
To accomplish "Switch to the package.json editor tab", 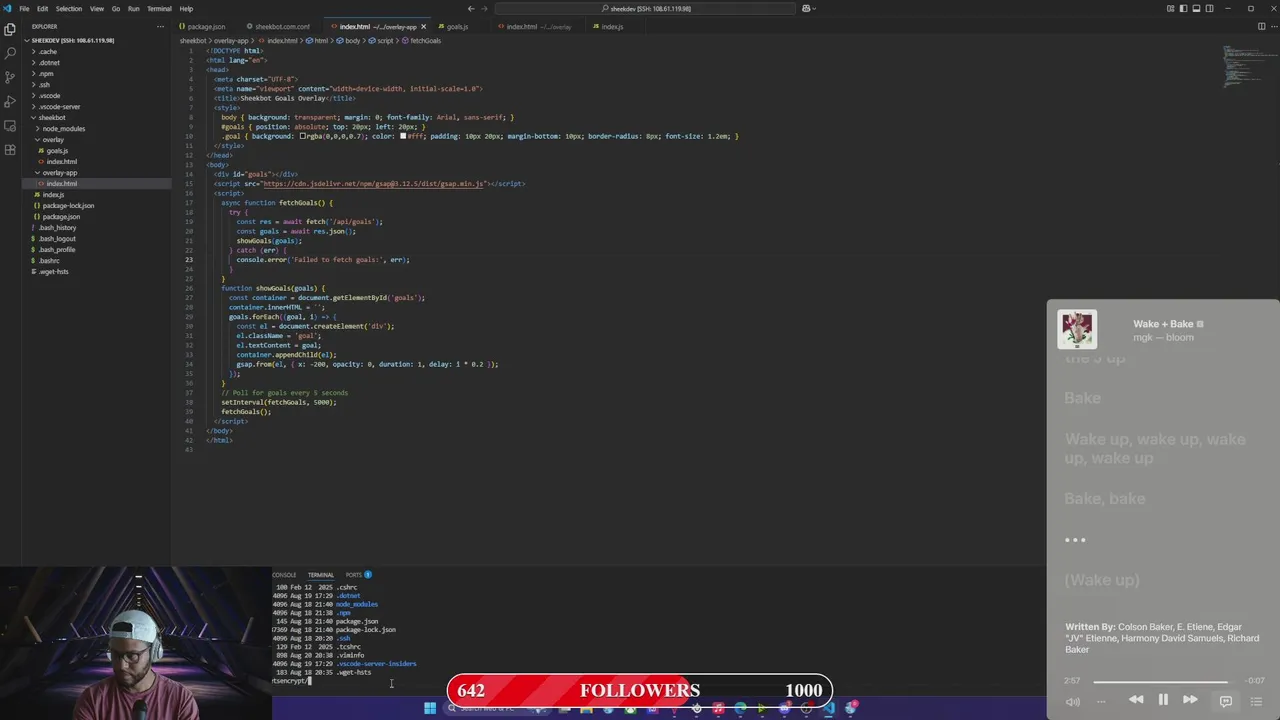I will [x=203, y=27].
